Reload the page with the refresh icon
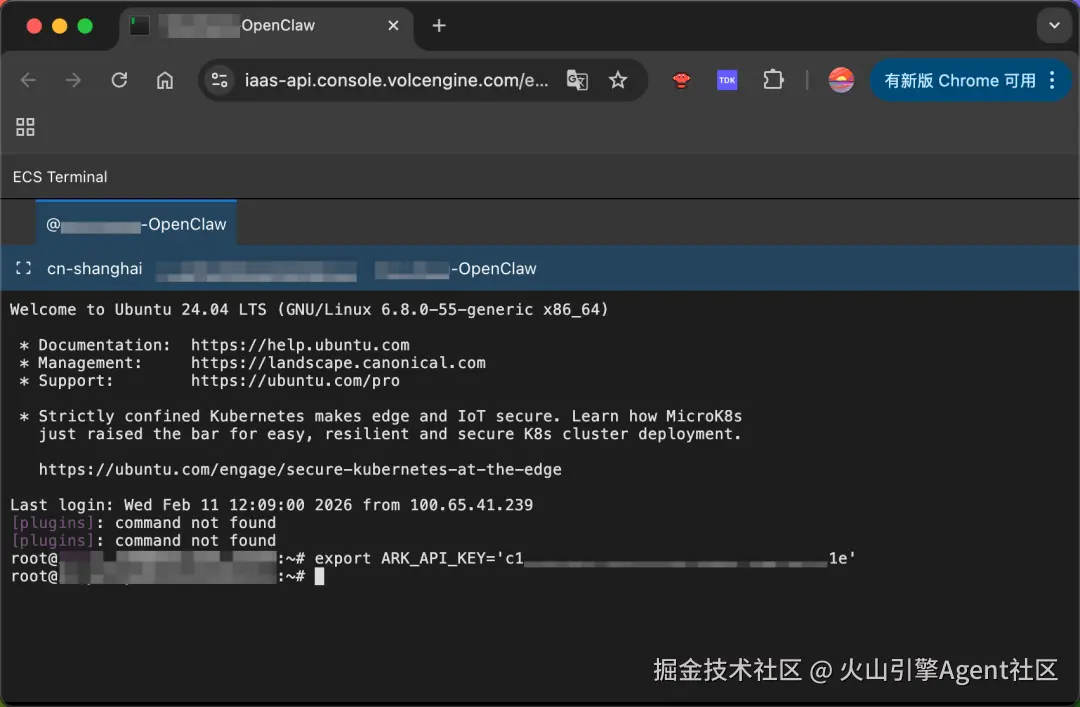 coord(119,81)
